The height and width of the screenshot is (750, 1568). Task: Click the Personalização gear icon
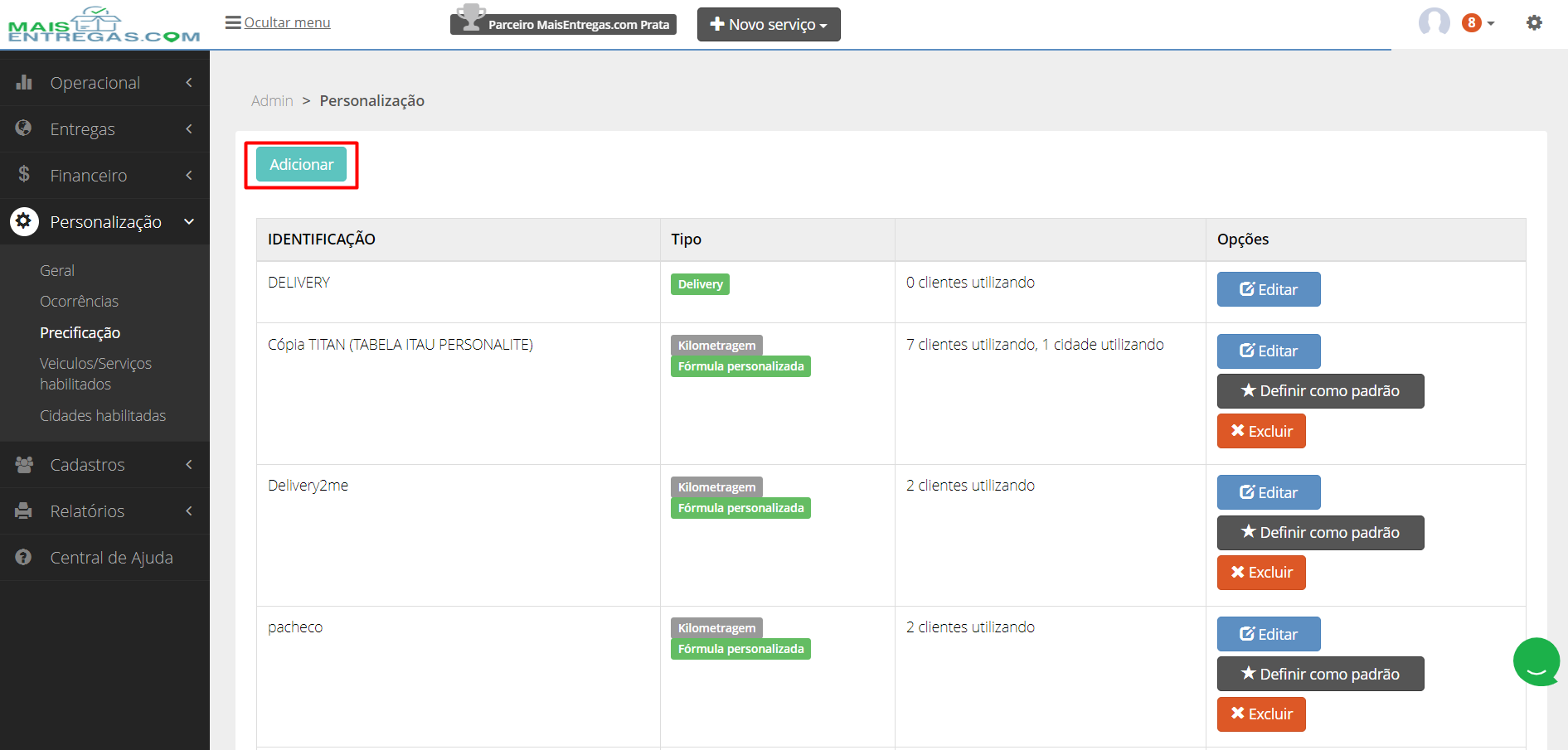click(24, 221)
